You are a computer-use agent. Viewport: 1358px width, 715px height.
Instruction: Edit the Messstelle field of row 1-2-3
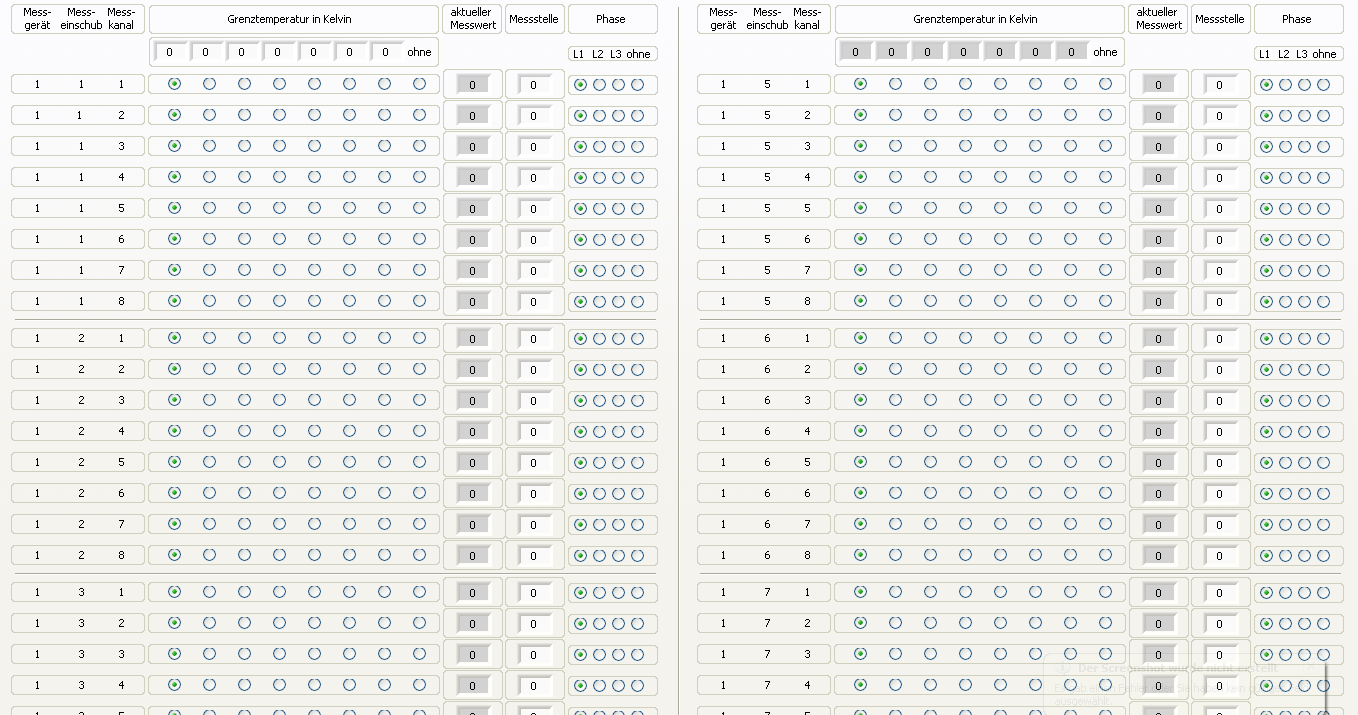pos(534,401)
